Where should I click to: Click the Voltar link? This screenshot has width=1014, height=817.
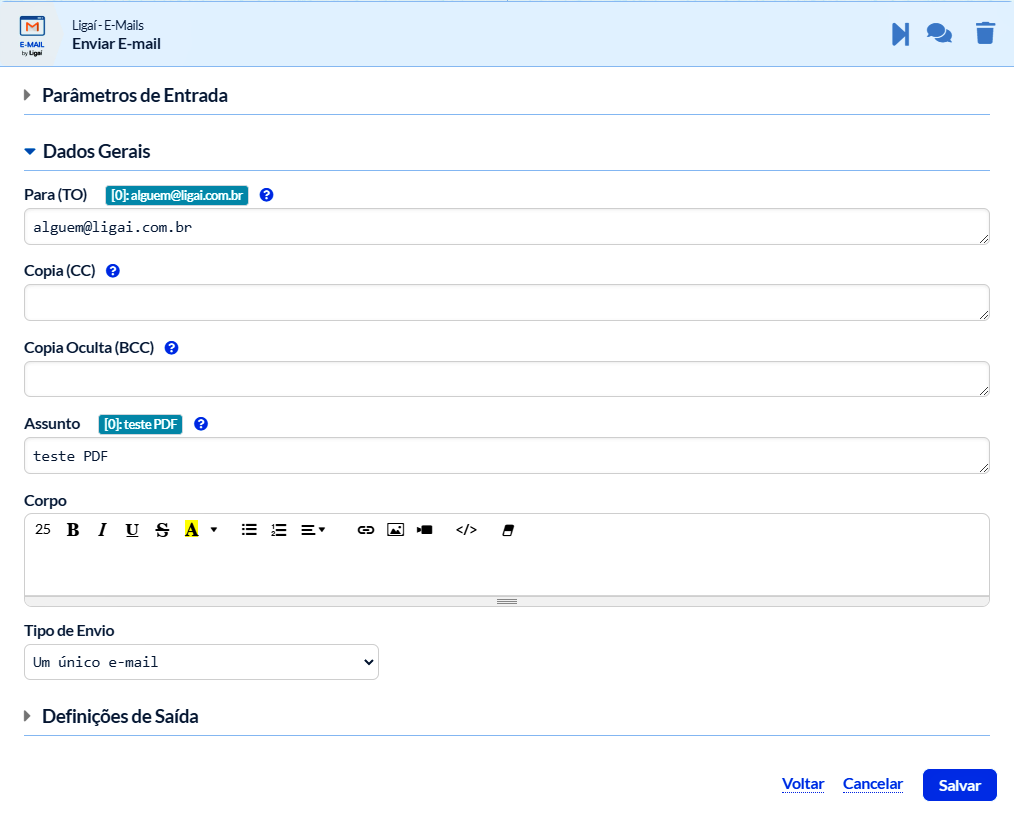[x=803, y=784]
